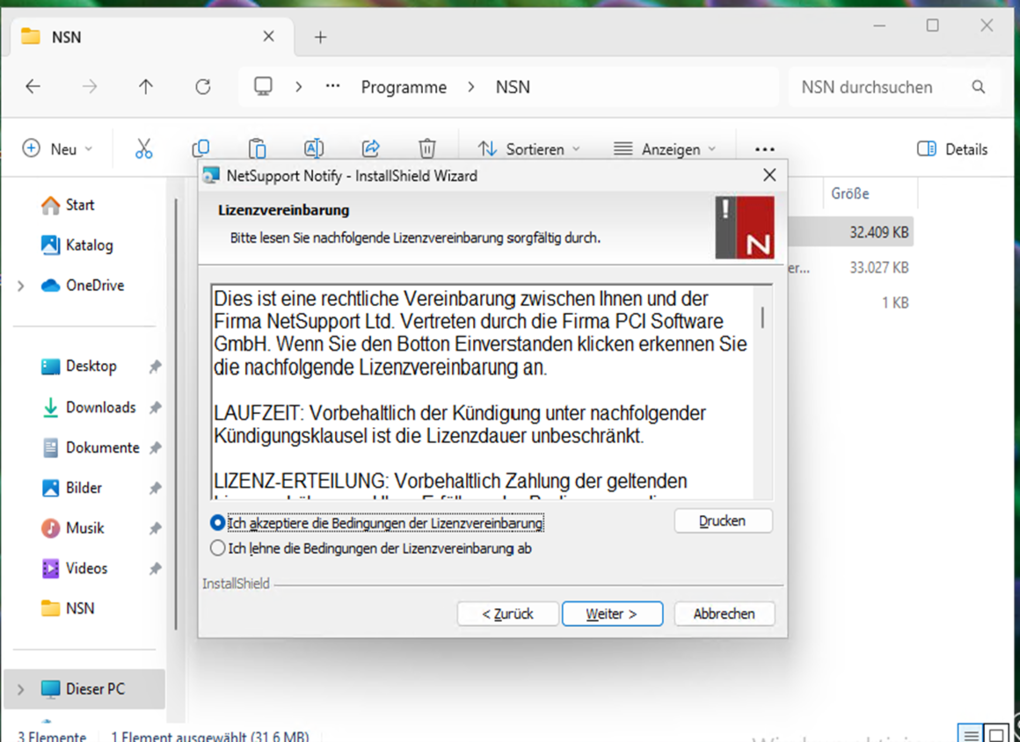Viewport: 1020px width, 742px height.
Task: Open Downloads folder in the sidebar
Action: (x=100, y=407)
